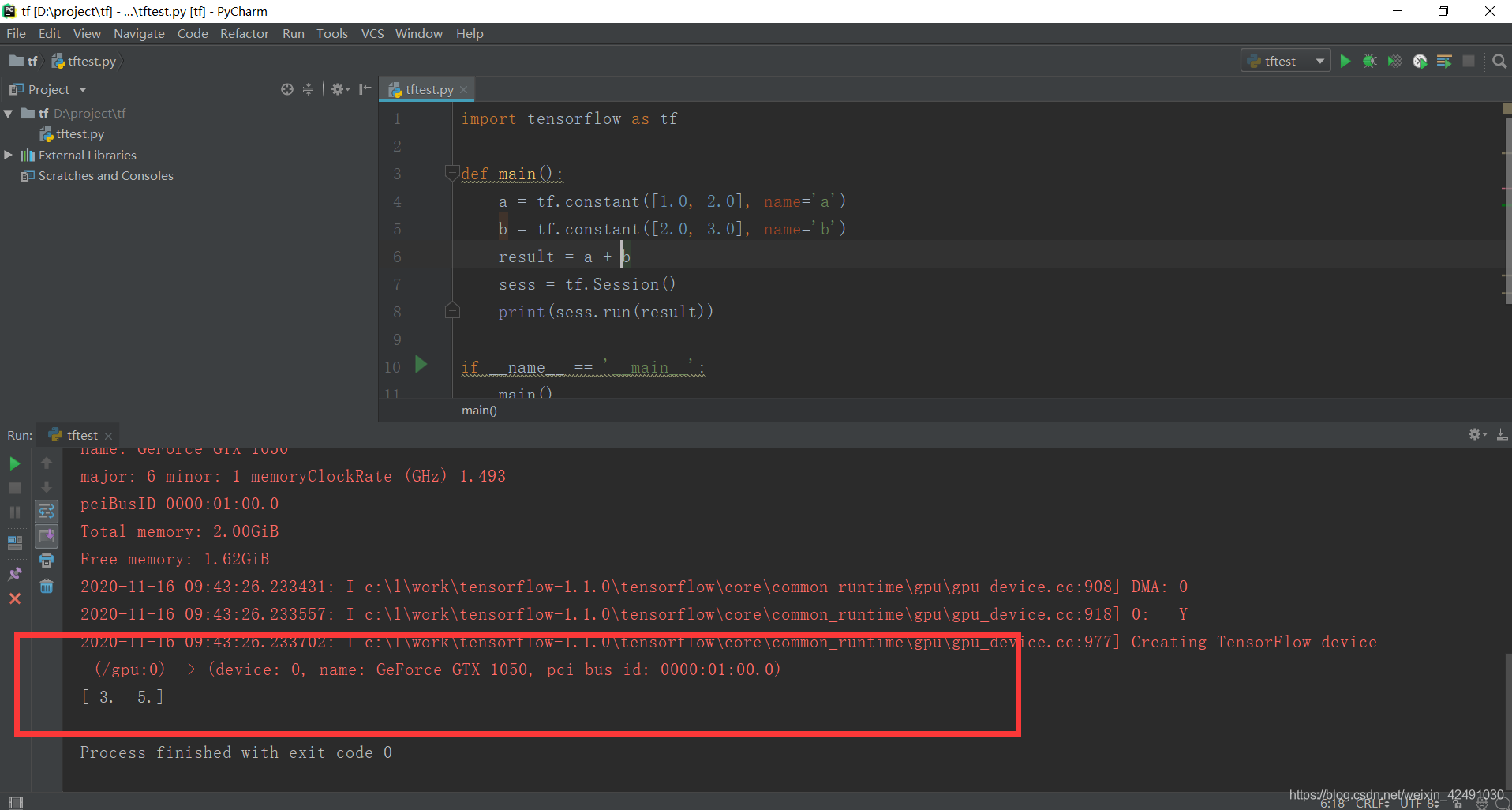
Task: Launch concurrency diagram run icon
Action: [x=1444, y=61]
